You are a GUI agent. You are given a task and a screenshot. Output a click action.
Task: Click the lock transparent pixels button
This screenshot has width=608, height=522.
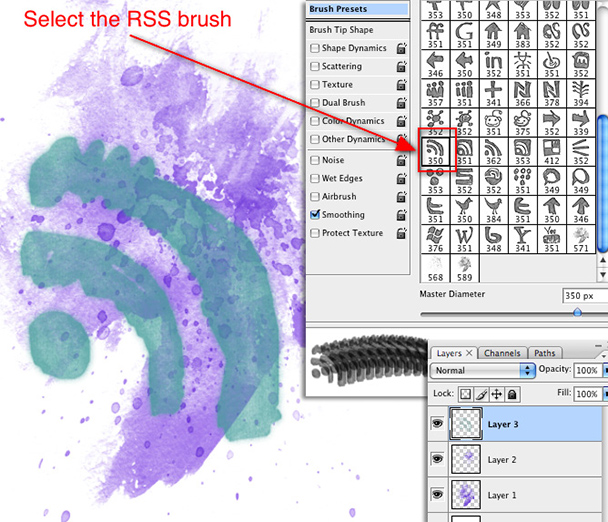[x=465, y=394]
